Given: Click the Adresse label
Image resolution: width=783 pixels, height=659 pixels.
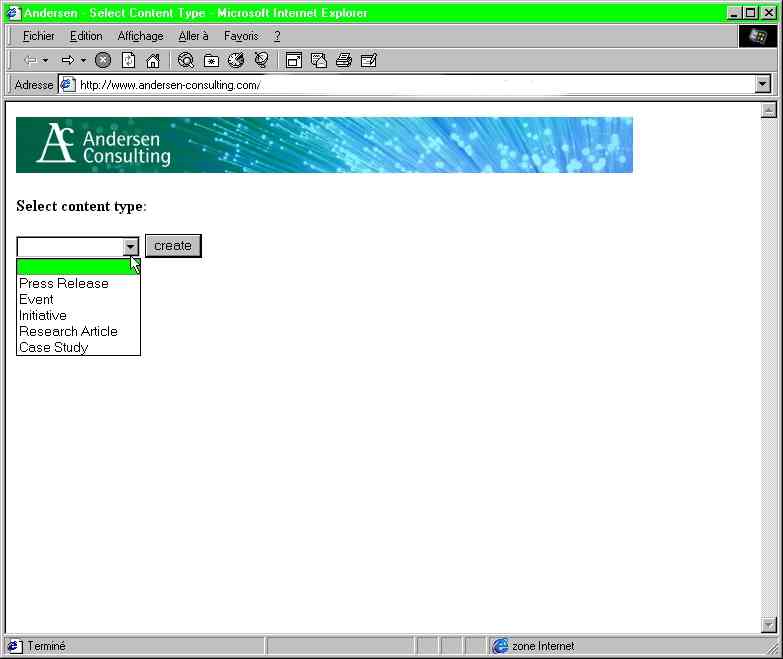Looking at the screenshot, I should point(34,84).
